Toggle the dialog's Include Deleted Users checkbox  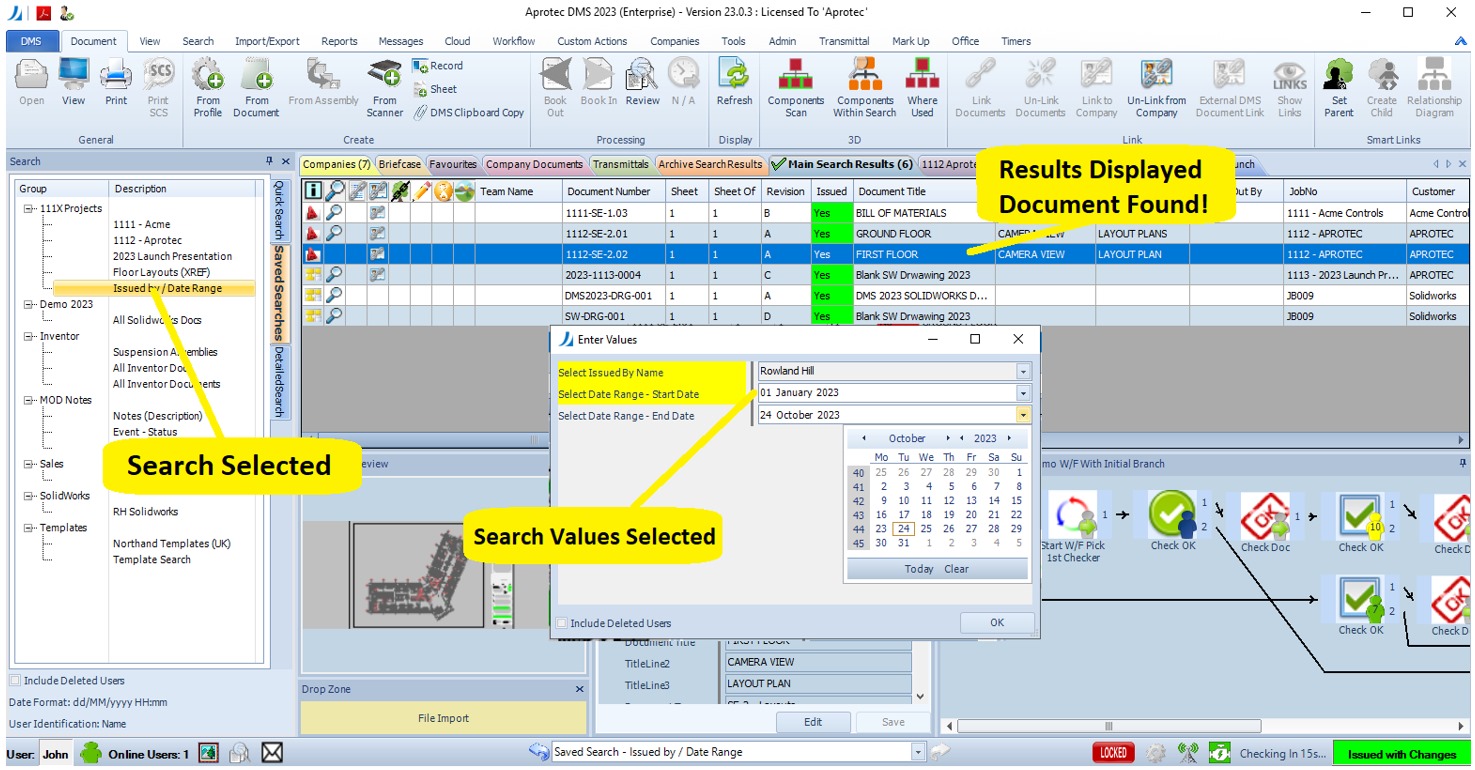click(561, 623)
